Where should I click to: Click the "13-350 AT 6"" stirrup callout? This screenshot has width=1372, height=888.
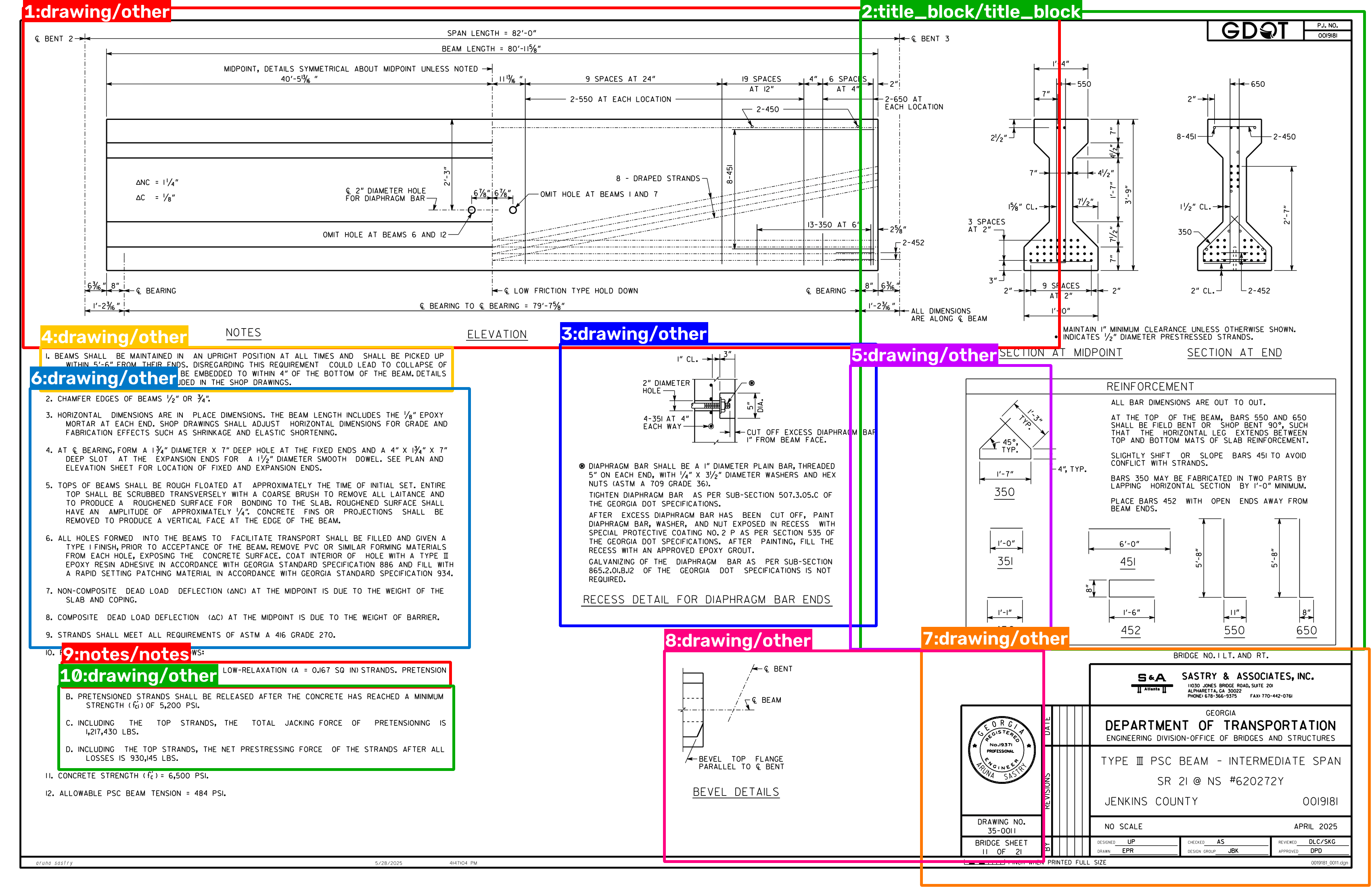pyautogui.click(x=833, y=225)
